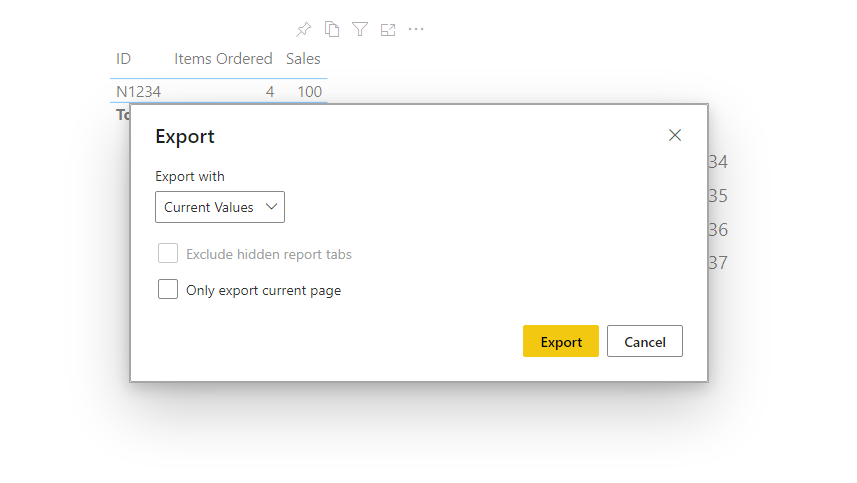Select the ID column header

tap(124, 59)
